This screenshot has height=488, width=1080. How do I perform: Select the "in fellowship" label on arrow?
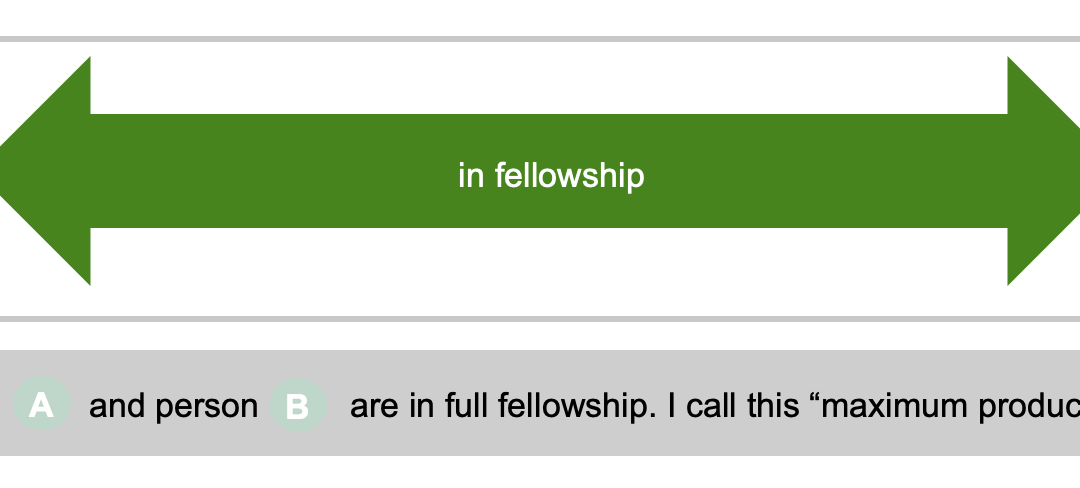[551, 175]
